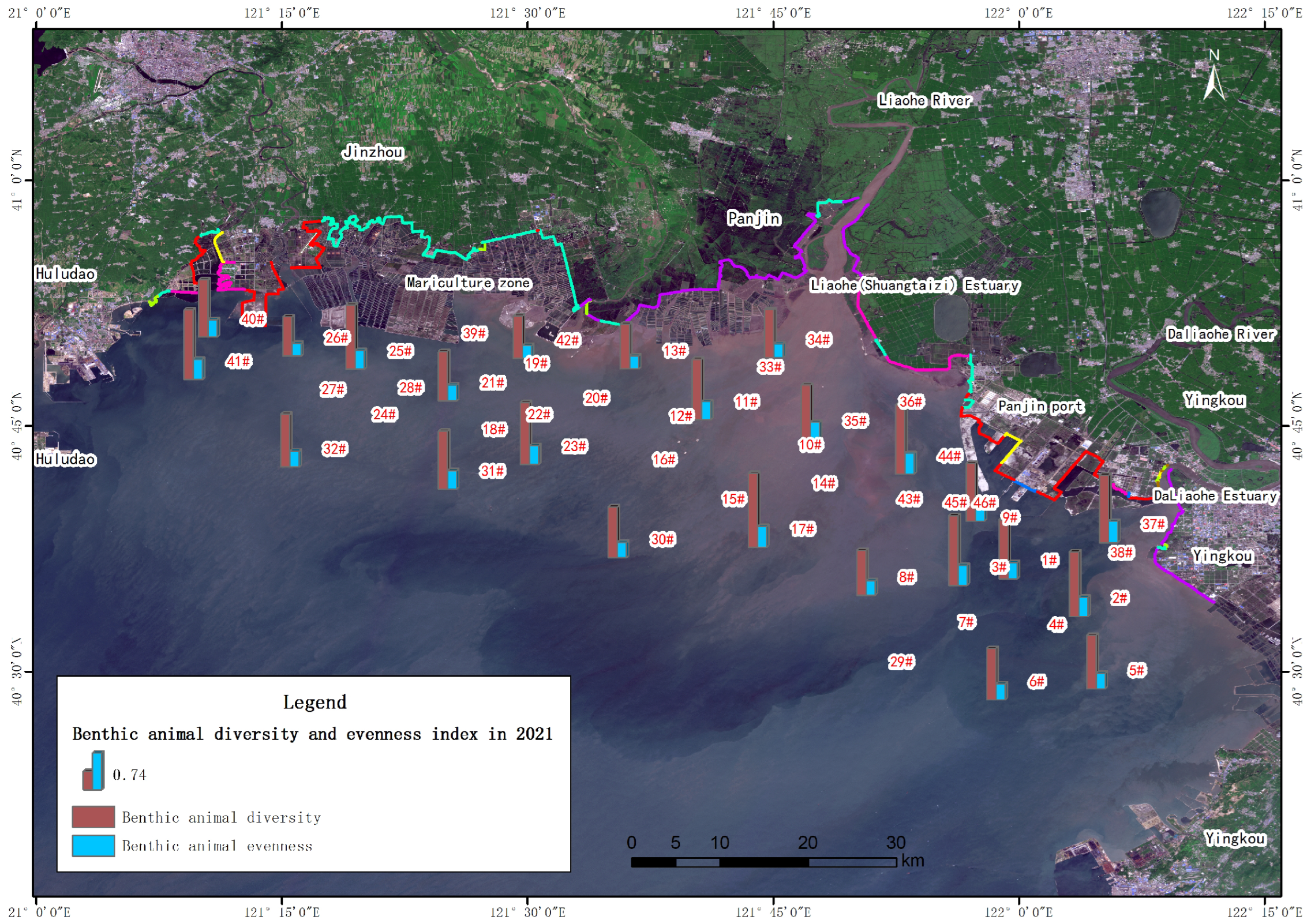Click the Liaohe (Shuangtaizi) Estuary label

point(915,284)
